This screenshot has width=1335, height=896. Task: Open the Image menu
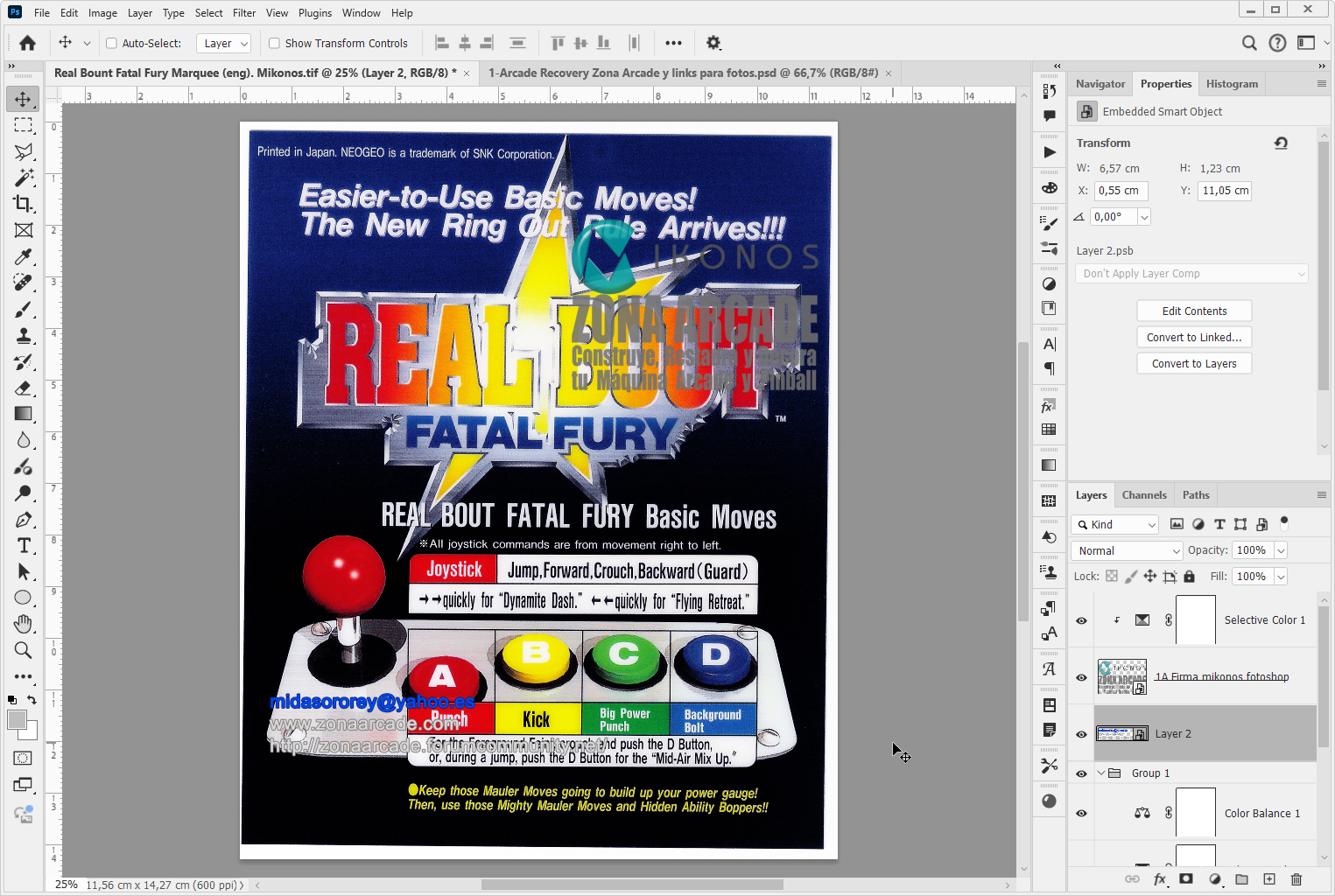tap(102, 13)
